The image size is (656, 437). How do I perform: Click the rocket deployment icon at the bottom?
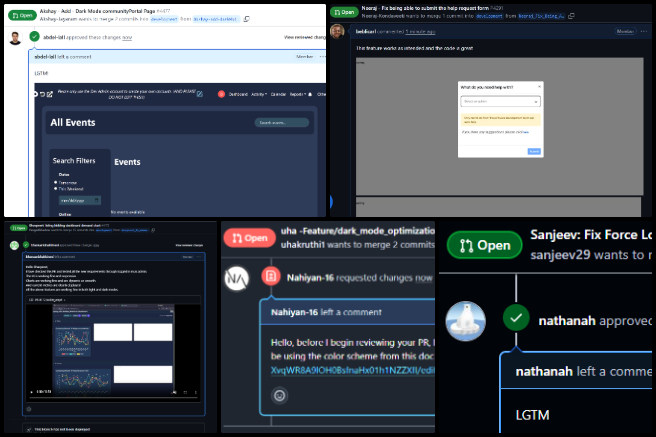(28, 429)
